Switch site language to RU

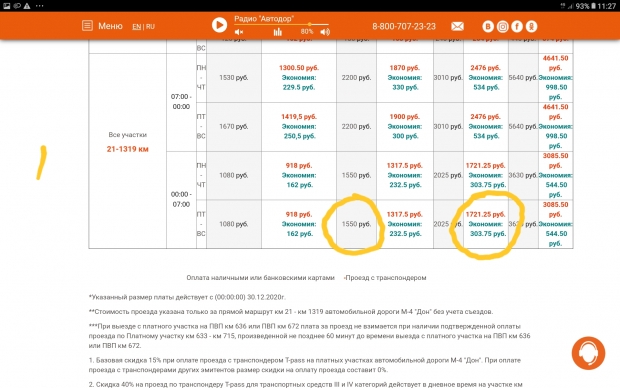(150, 26)
